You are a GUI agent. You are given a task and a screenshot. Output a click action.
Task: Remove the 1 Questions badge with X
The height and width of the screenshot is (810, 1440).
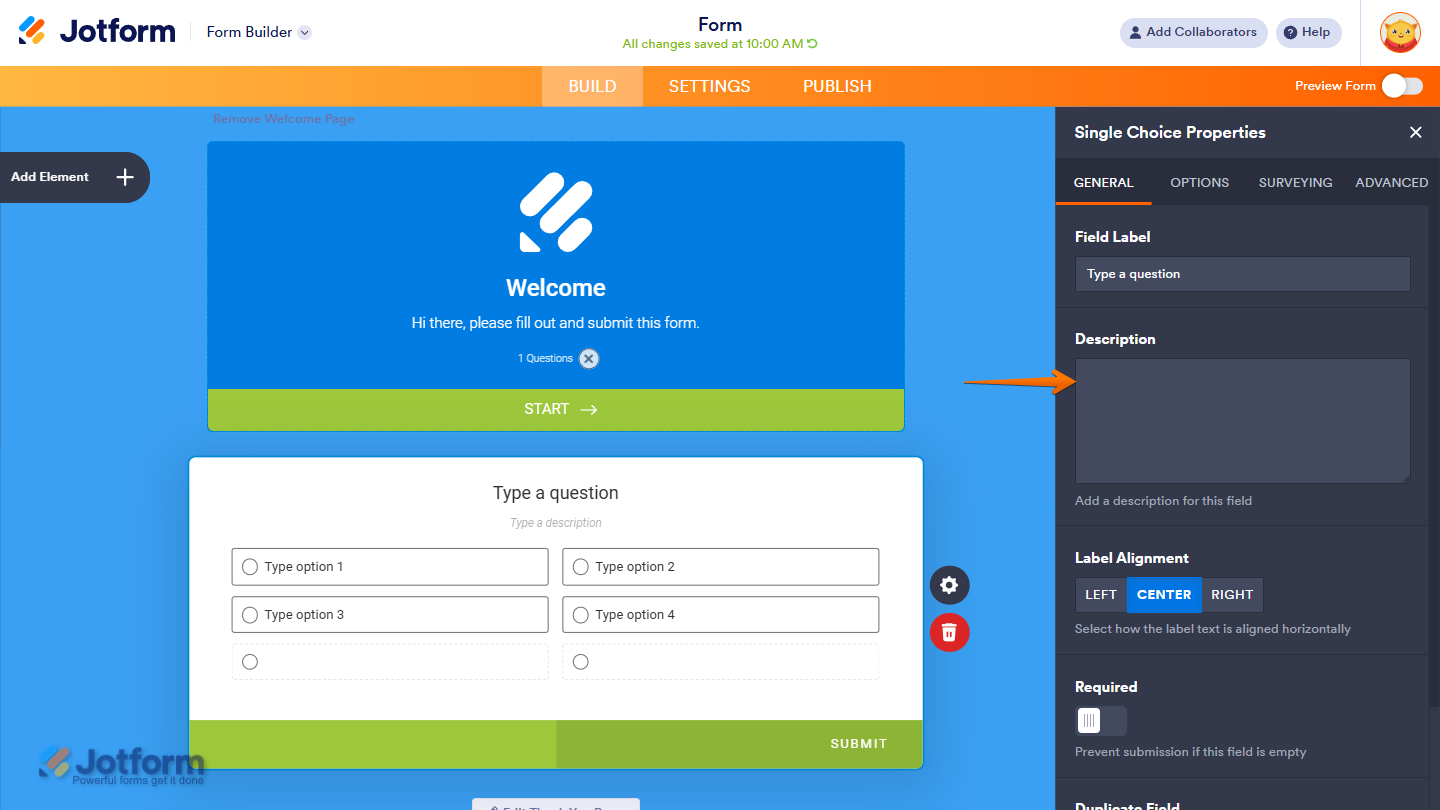tap(589, 358)
